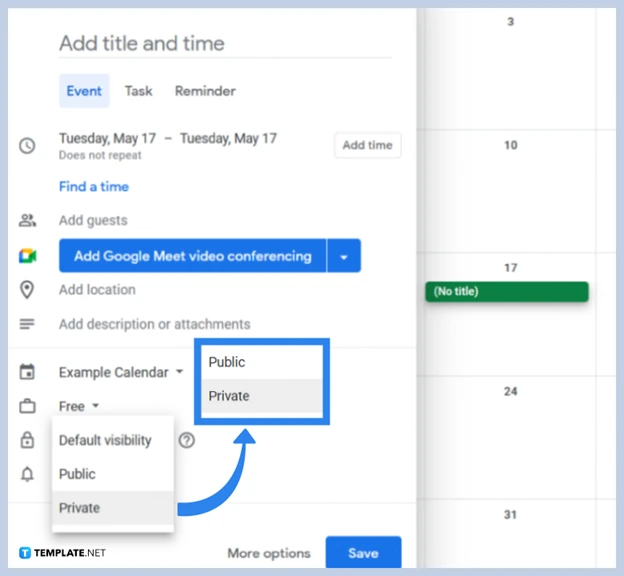Select day 31 in the calendar
The image size is (624, 576).
[511, 515]
